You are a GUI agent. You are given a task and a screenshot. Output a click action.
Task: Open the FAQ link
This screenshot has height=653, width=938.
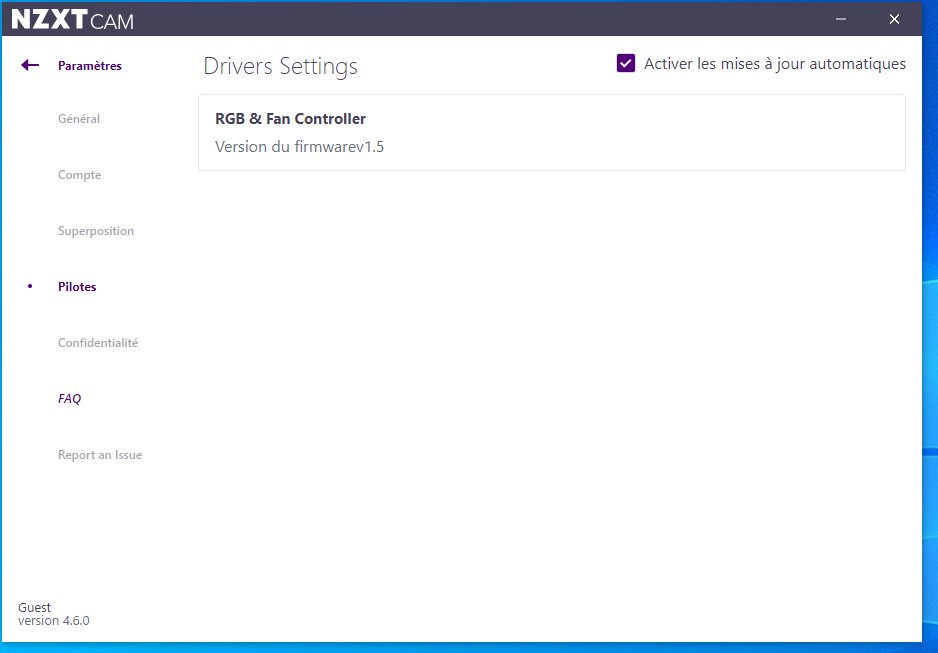coord(69,399)
